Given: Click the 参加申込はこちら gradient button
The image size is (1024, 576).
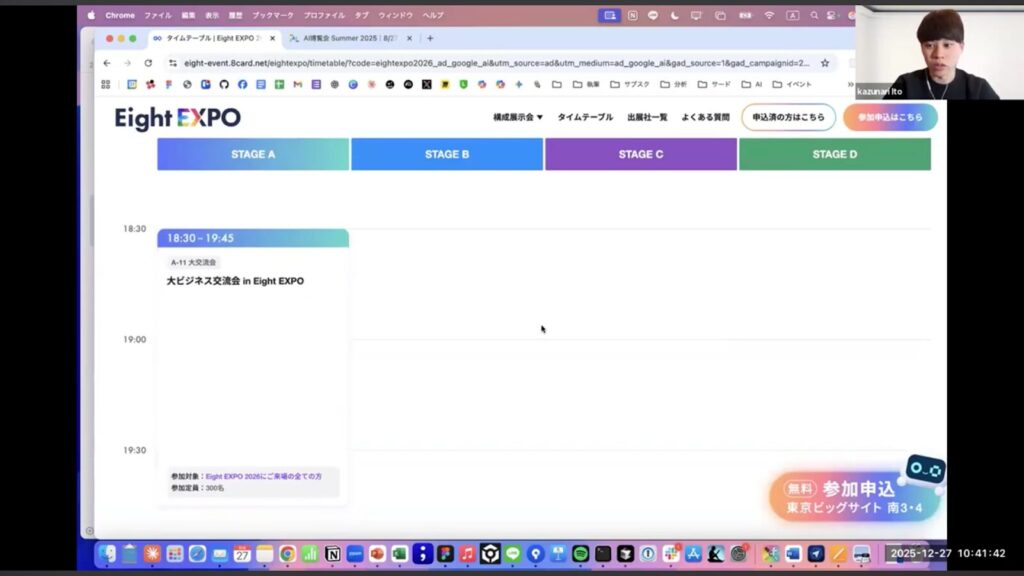Looking at the screenshot, I should [x=889, y=117].
